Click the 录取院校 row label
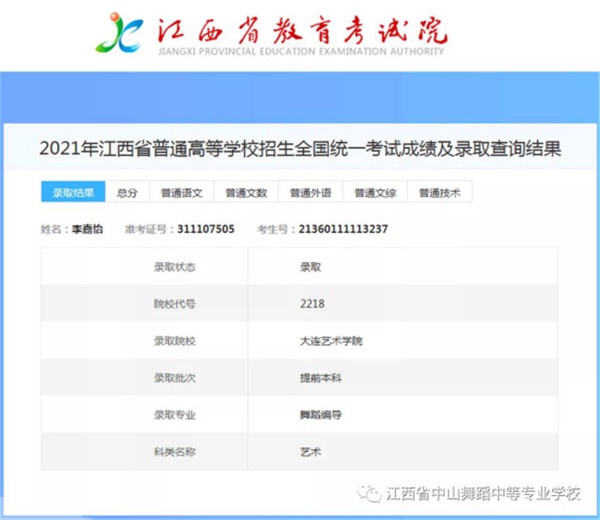 pos(175,341)
